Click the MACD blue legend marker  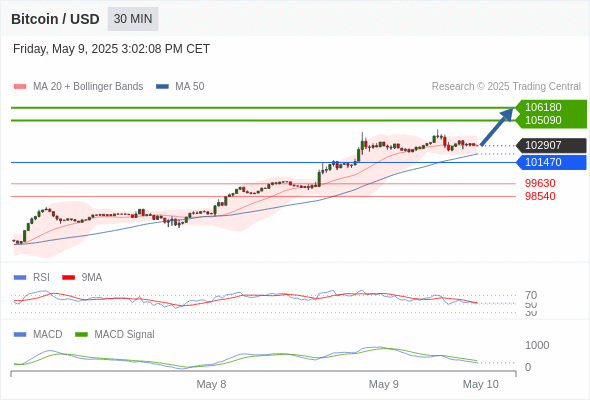tap(20, 335)
